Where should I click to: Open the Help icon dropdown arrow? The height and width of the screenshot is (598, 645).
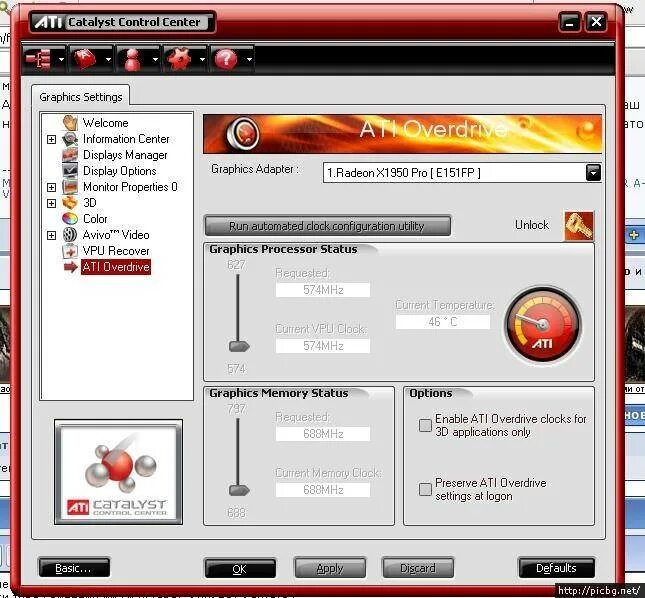pyautogui.click(x=249, y=60)
